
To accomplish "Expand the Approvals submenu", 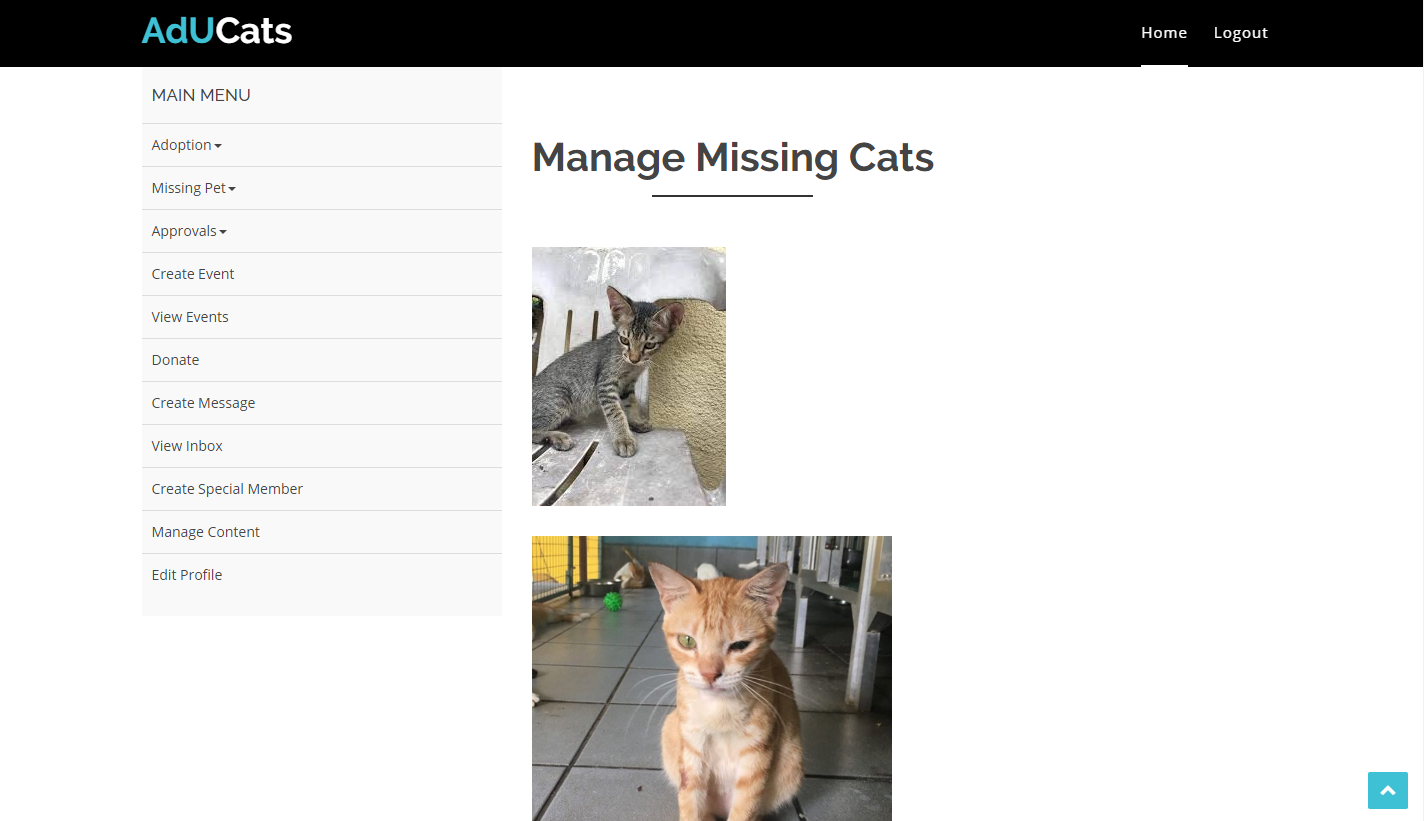I will point(188,231).
